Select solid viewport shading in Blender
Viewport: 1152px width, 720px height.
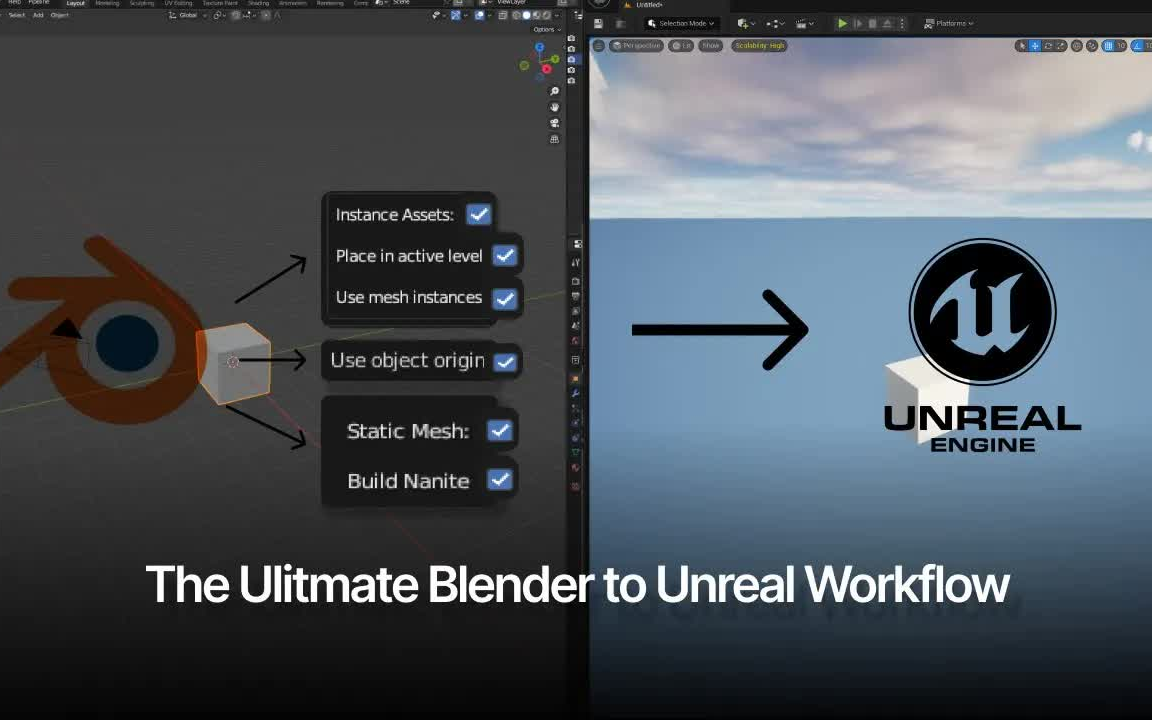pos(527,15)
